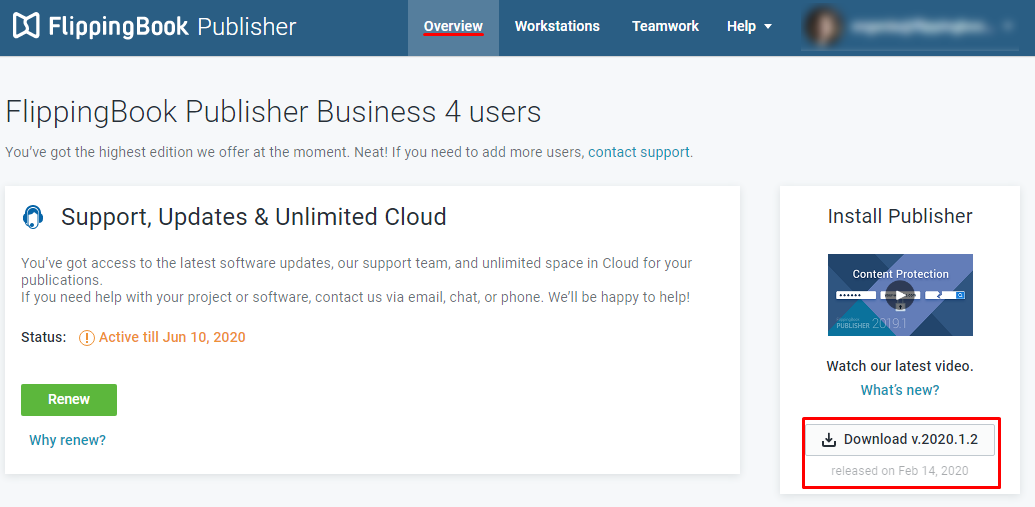Open the blurred account name dropdown
The image size is (1035, 507).
(930, 27)
